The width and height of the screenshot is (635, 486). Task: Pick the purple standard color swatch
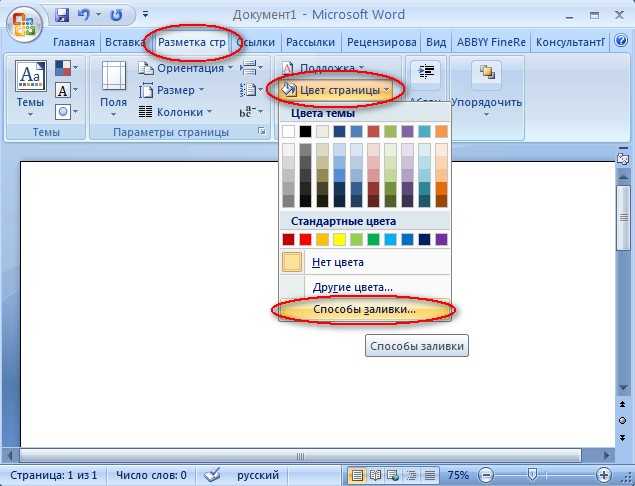(x=441, y=239)
